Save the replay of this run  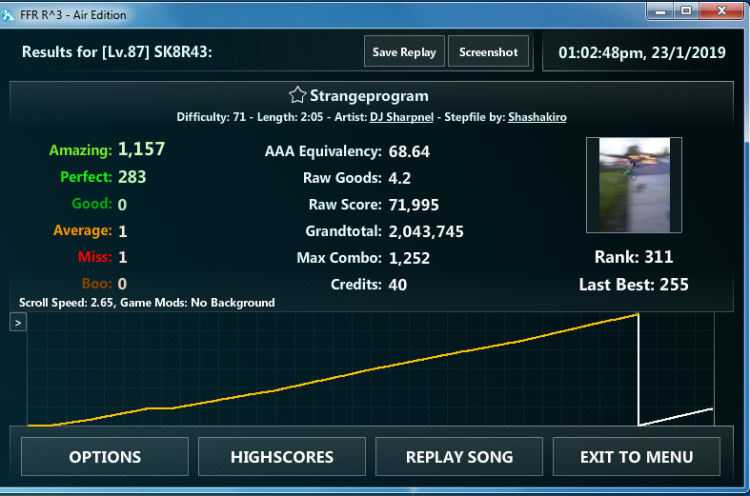point(404,53)
